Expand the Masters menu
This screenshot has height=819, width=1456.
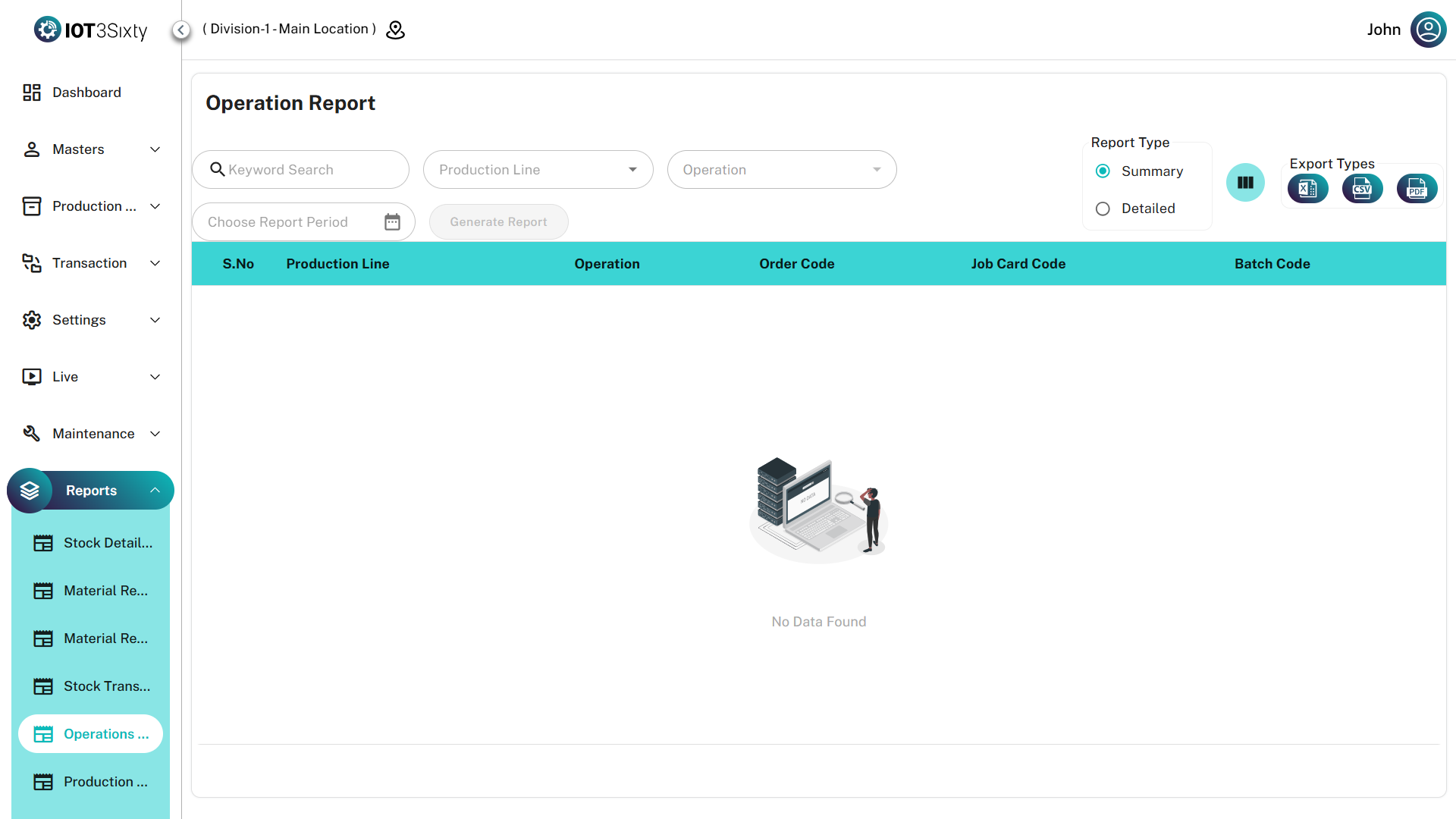pos(91,149)
